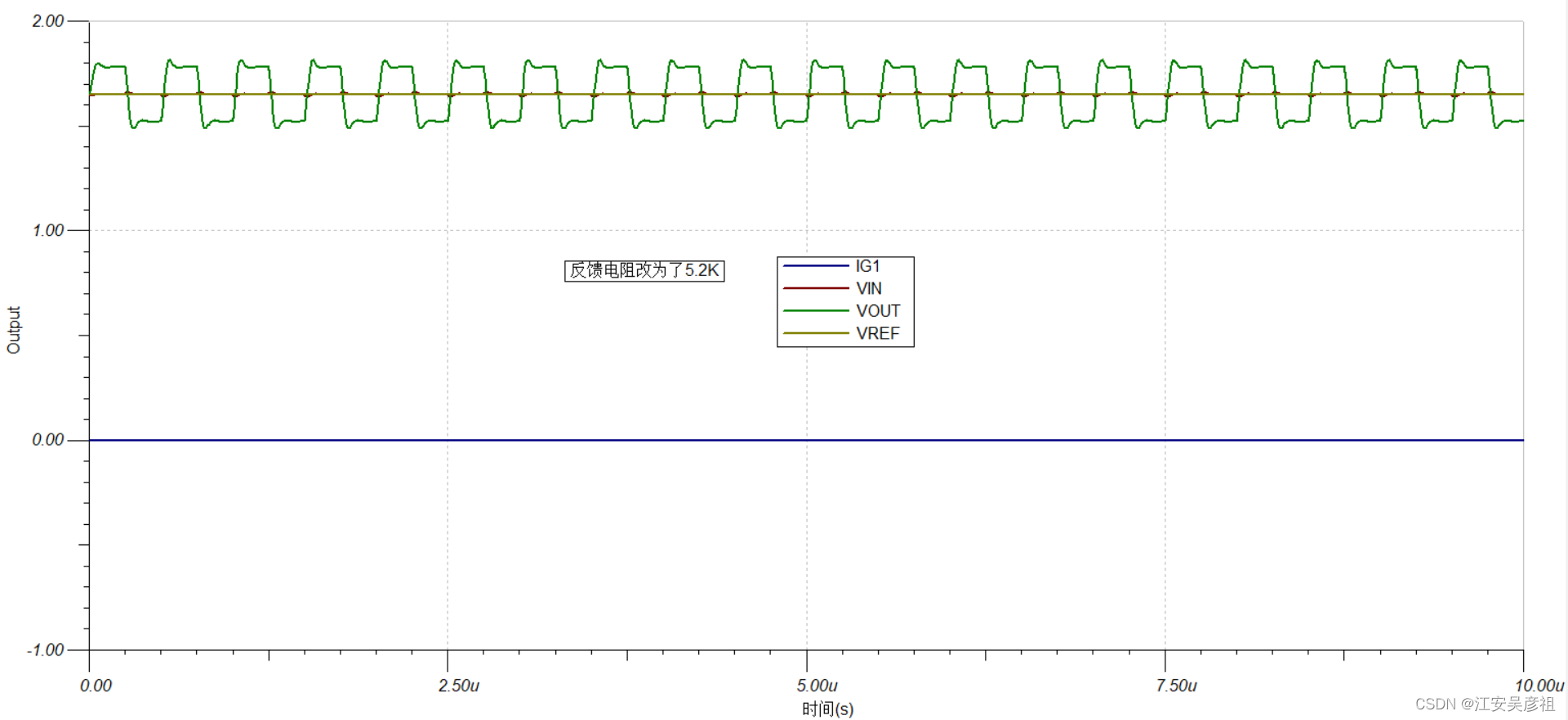Click the 5.00u x-axis tick value

[x=817, y=686]
